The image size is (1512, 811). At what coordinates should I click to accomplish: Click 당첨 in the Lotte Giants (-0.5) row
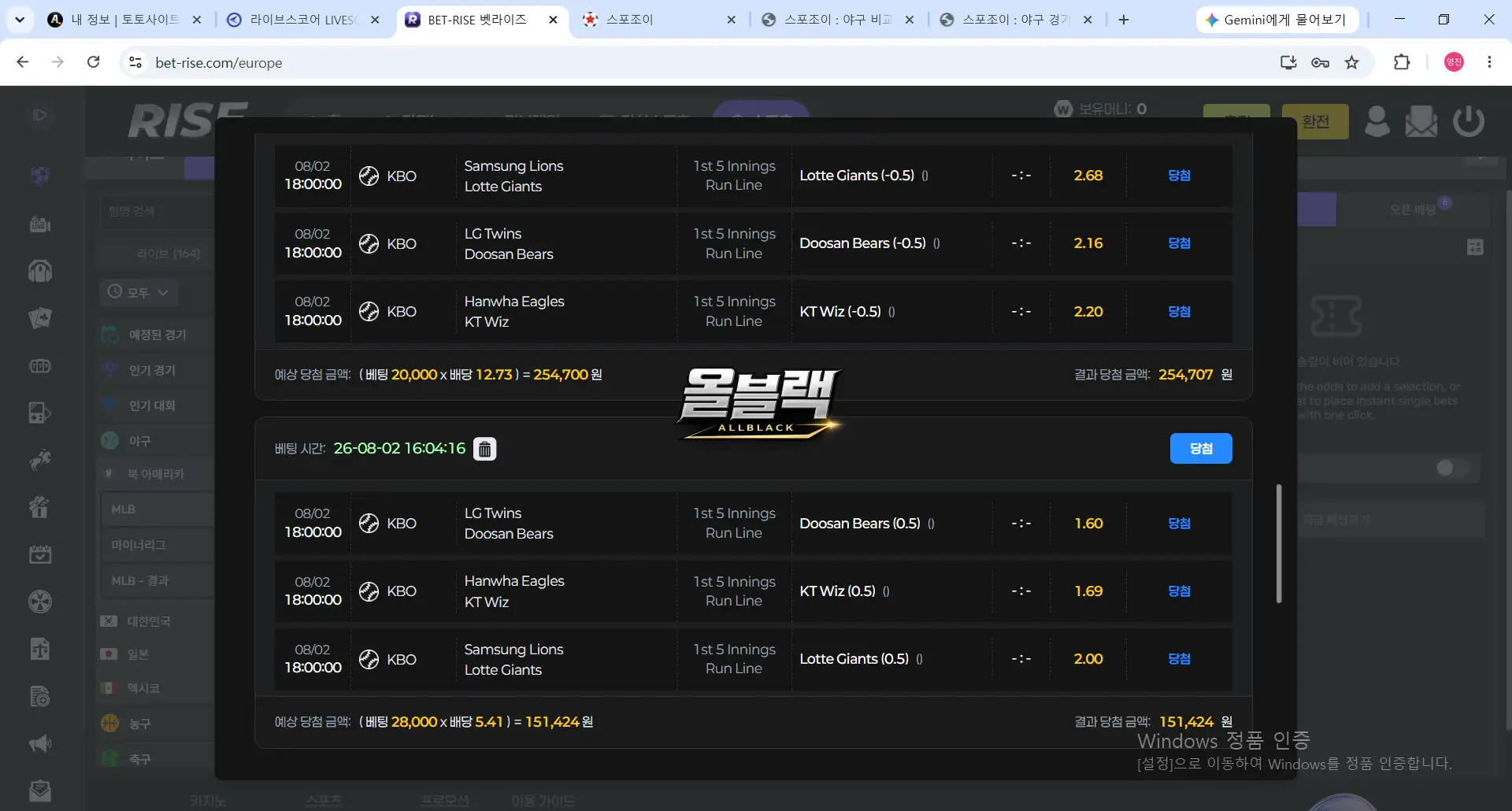coord(1179,176)
